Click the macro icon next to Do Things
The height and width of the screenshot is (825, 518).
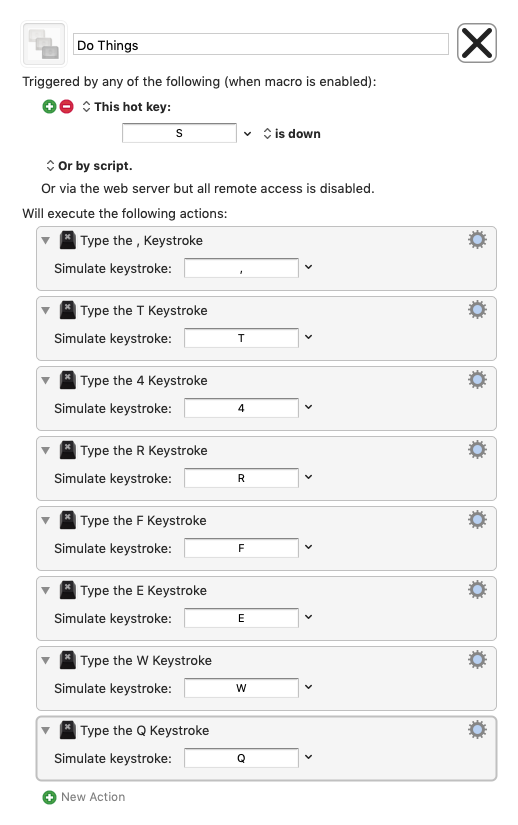44,44
